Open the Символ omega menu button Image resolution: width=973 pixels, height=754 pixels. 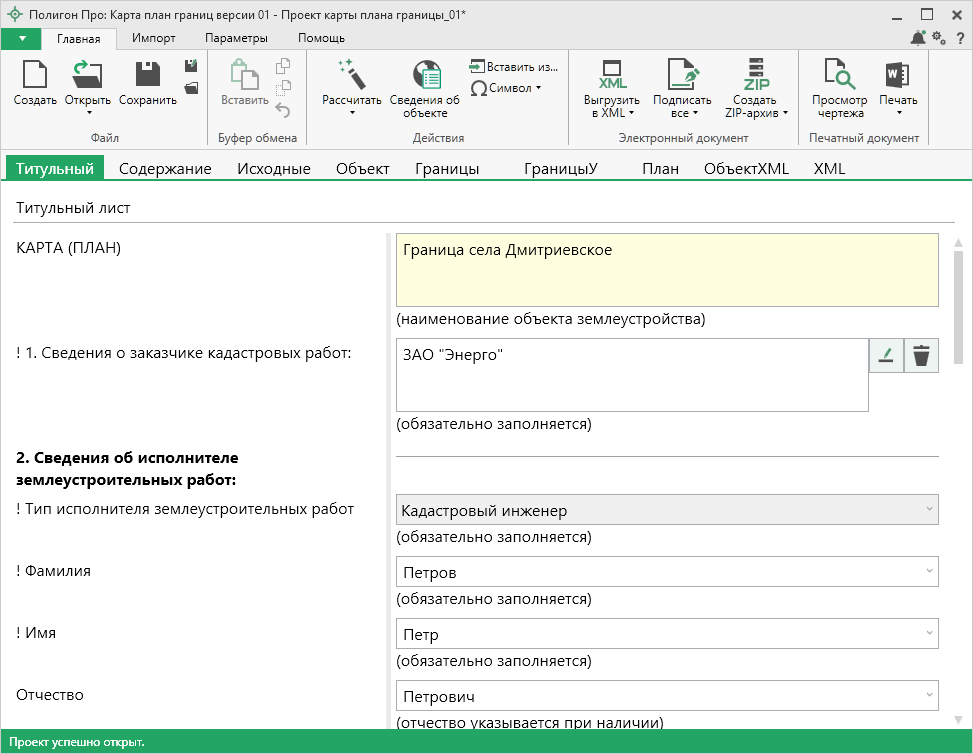(506, 88)
